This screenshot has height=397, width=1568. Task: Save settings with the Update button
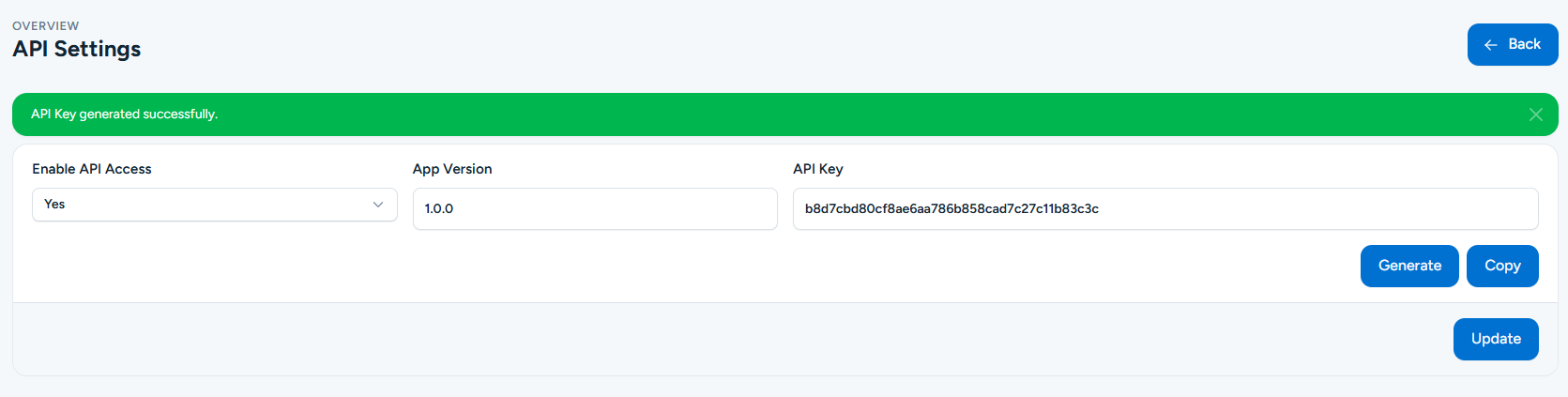[x=1495, y=339]
